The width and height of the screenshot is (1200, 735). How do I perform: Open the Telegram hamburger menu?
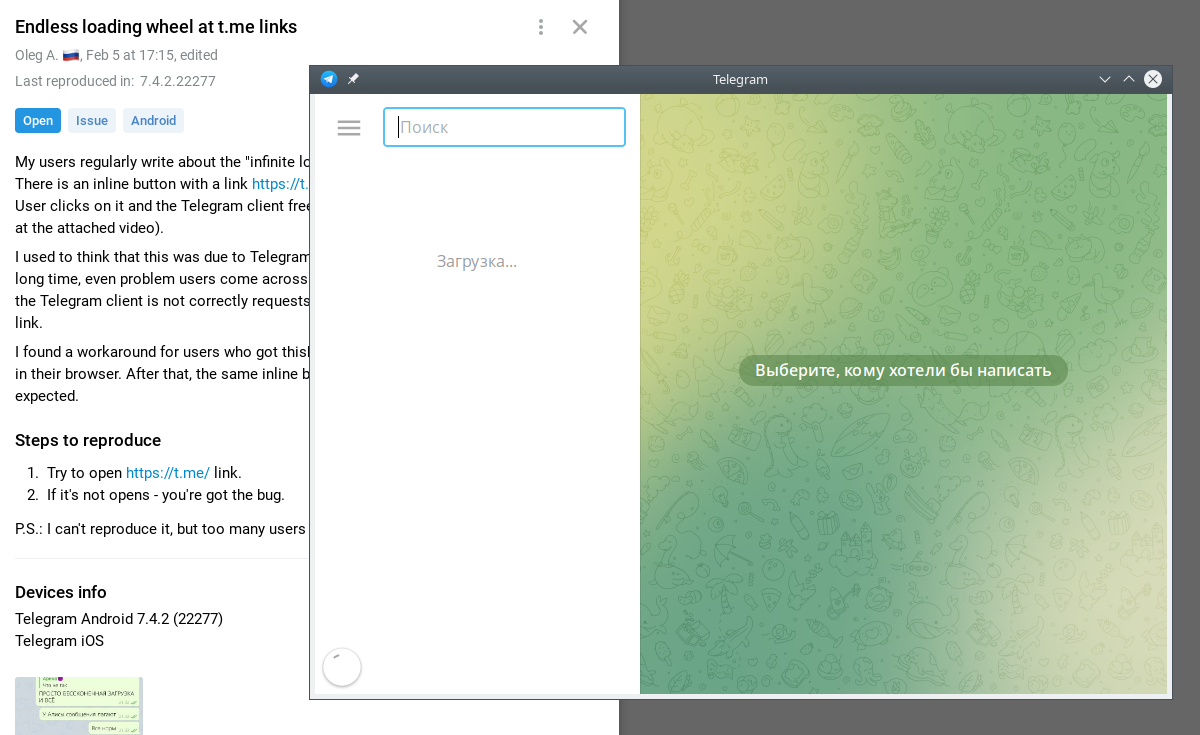point(349,128)
